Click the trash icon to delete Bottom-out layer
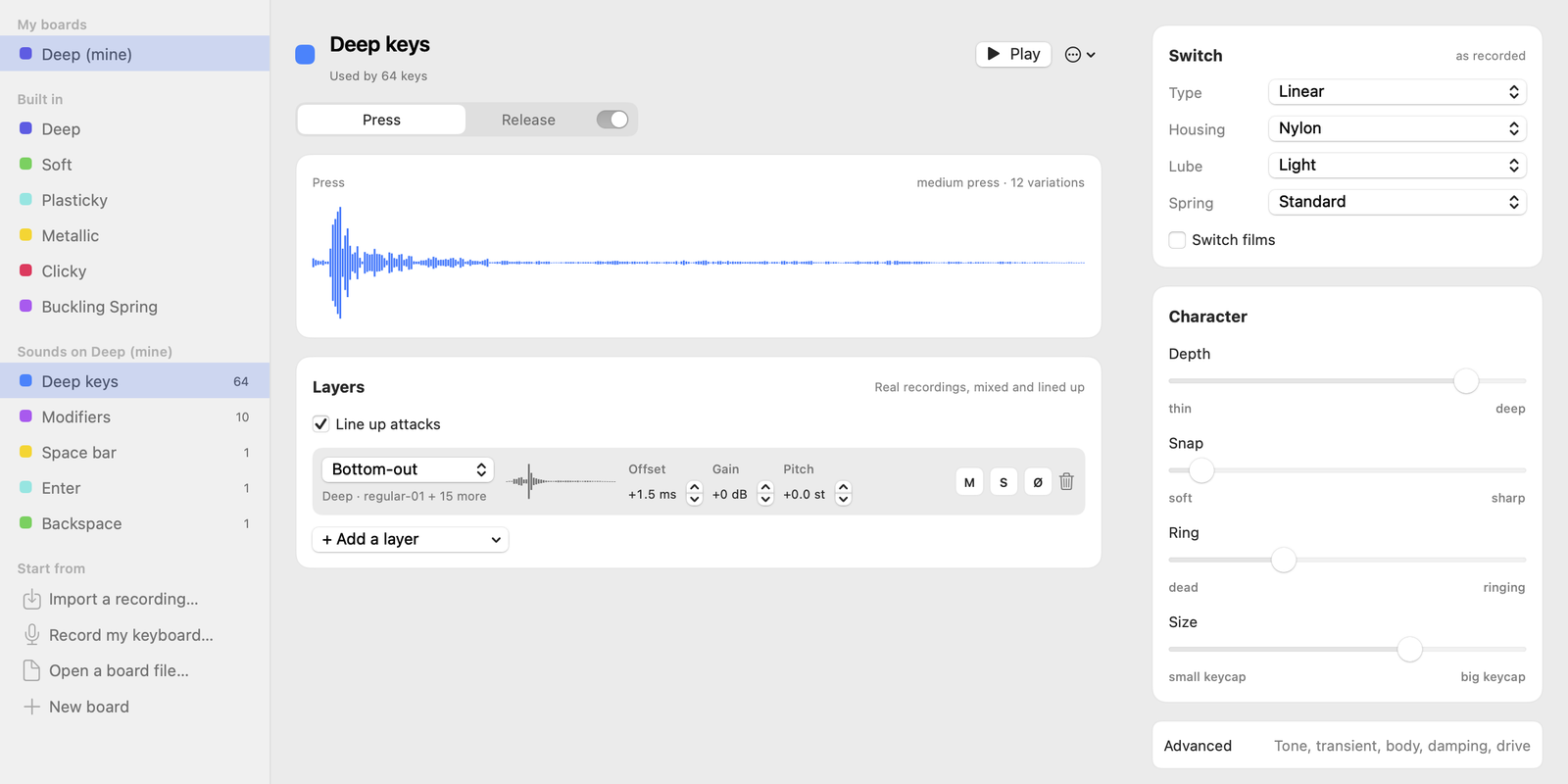The height and width of the screenshot is (784, 1568). 1066,481
